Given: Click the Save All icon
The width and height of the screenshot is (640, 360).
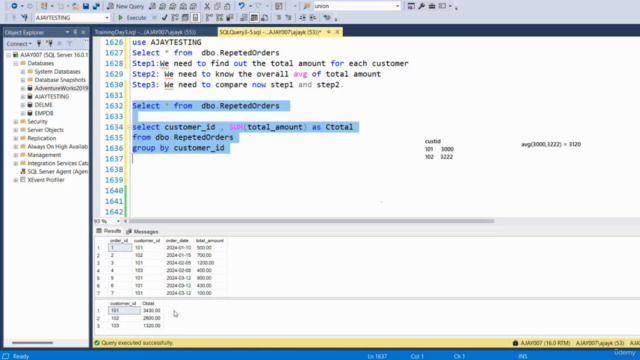Looking at the screenshot, I should pos(96,6).
